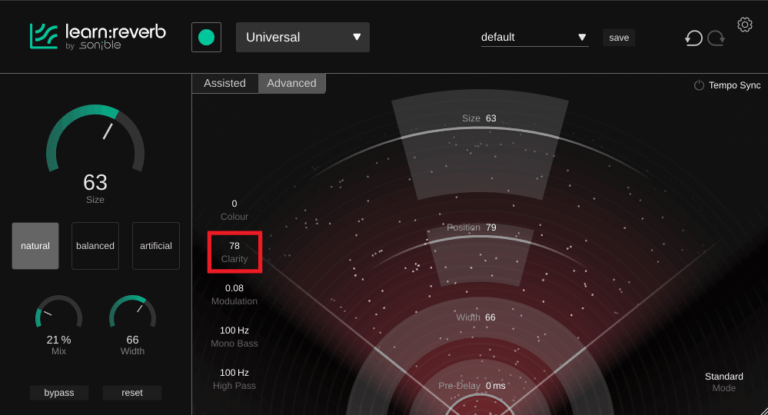
Task: Change the Standard Mode selector
Action: (x=724, y=382)
